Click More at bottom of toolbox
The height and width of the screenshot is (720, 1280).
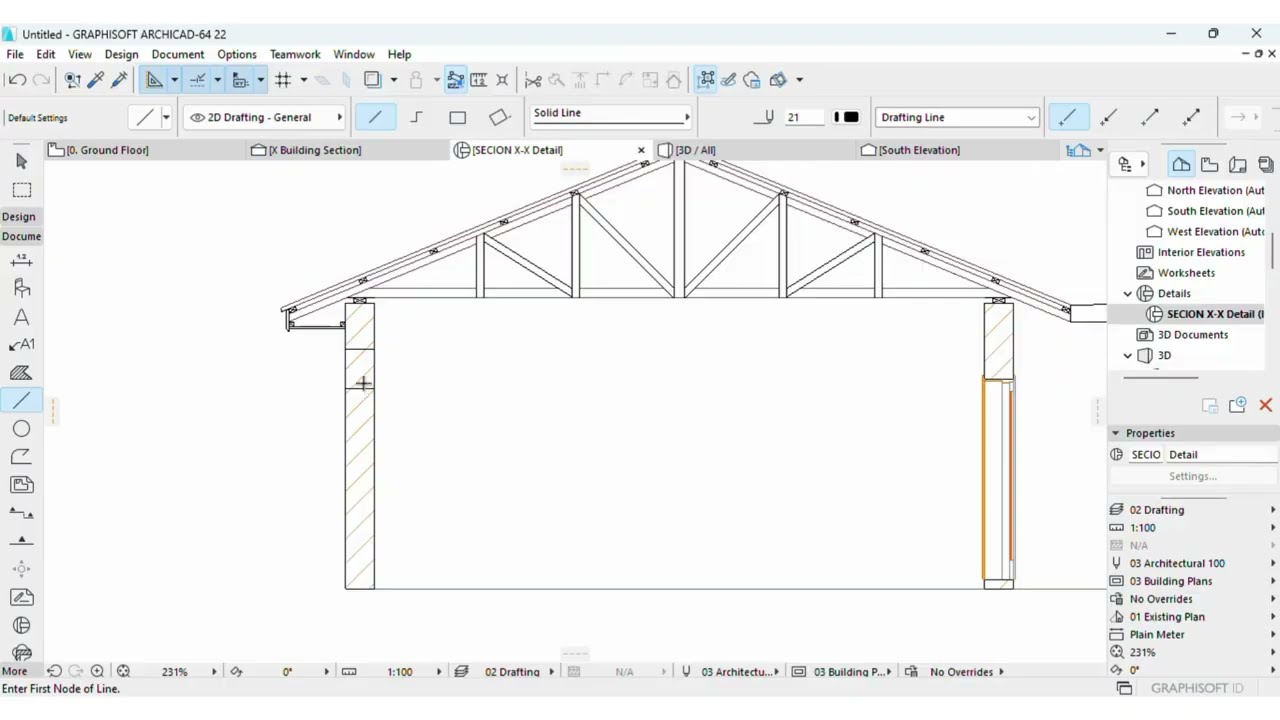(15, 671)
